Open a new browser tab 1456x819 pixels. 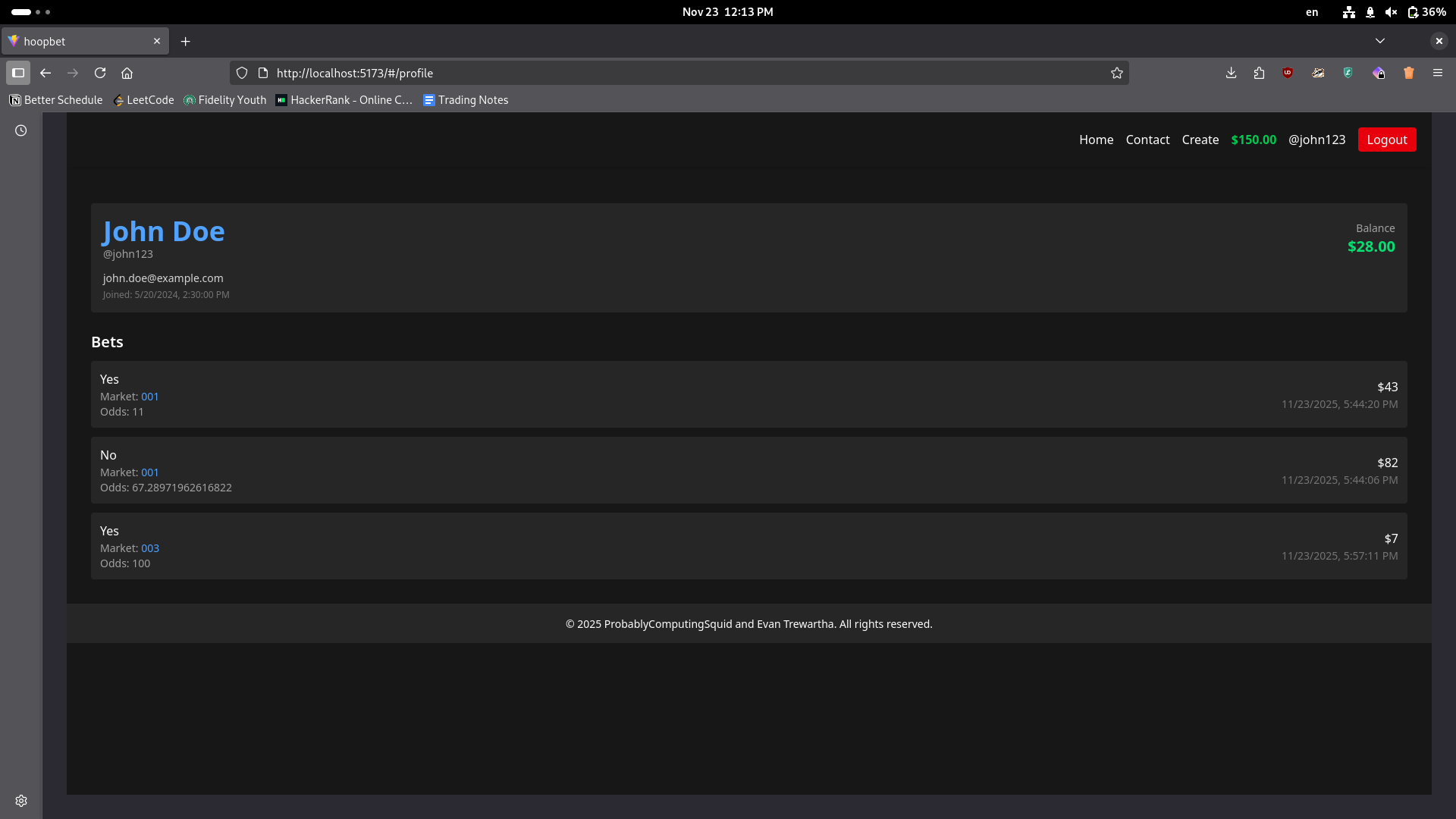point(185,41)
